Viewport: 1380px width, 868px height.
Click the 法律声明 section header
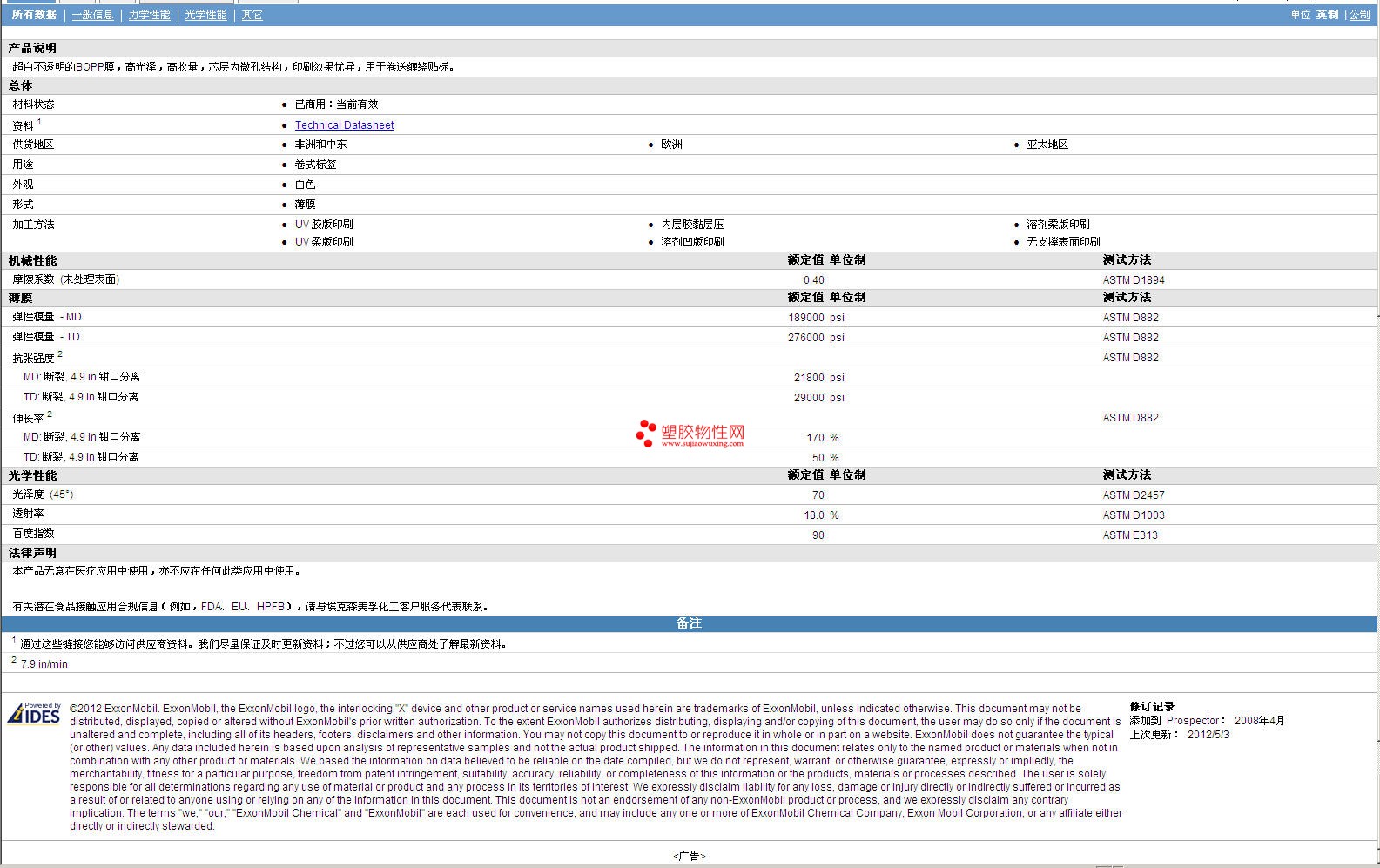tap(32, 553)
